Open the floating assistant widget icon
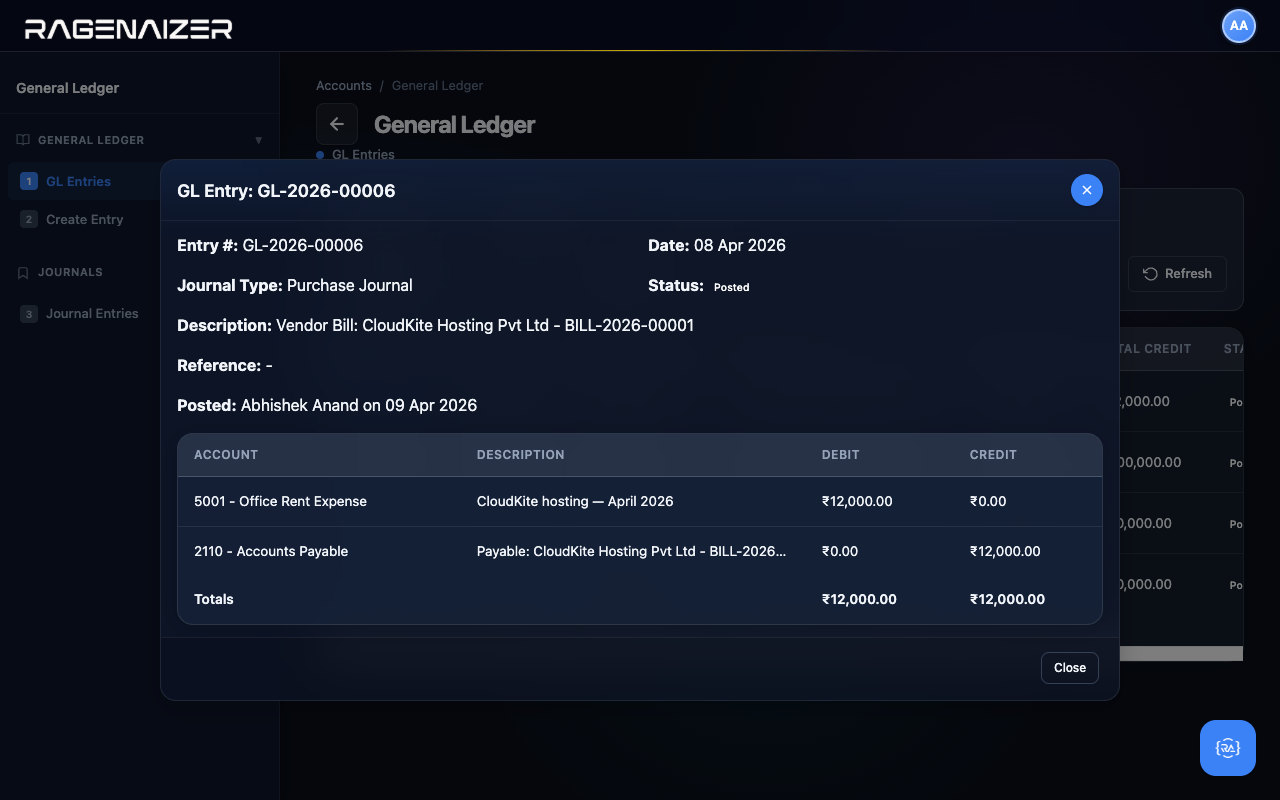The image size is (1280, 800). pos(1228,748)
